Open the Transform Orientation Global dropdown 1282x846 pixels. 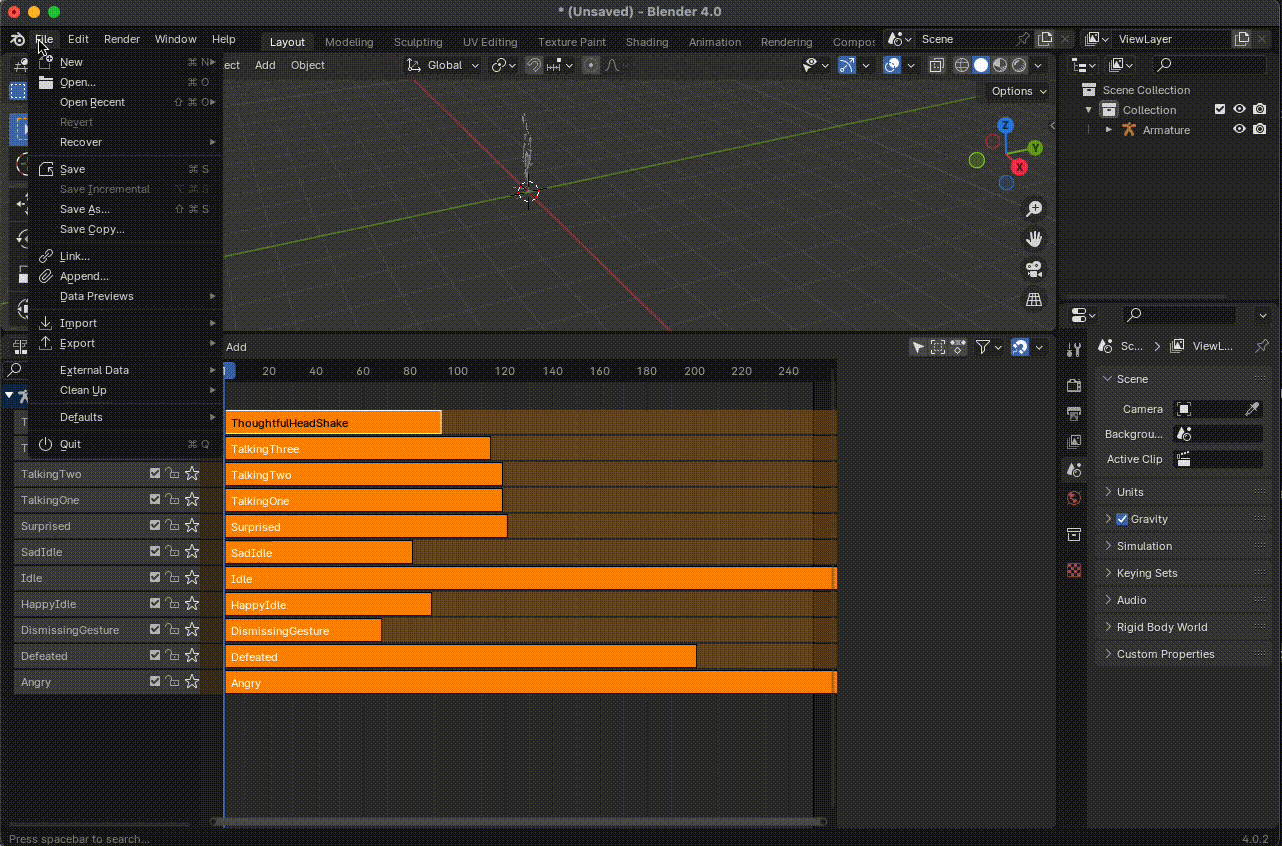coord(443,64)
